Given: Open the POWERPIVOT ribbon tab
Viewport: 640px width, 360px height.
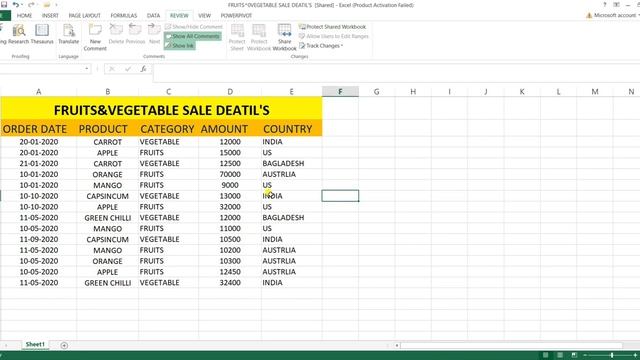Looking at the screenshot, I should pyautogui.click(x=236, y=16).
